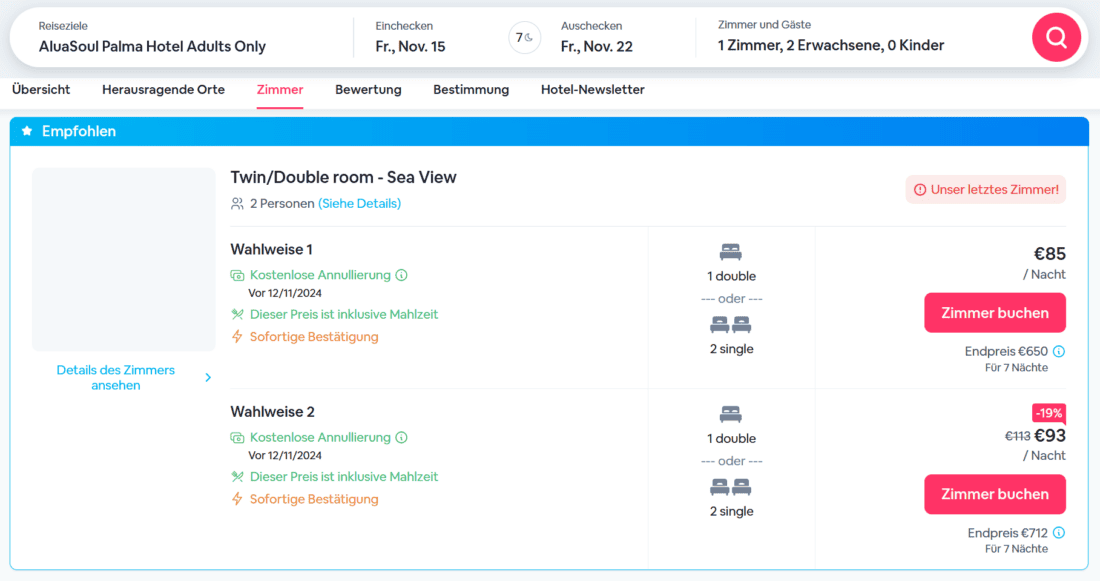Click the magnifying glass search button
1100x581 pixels.
click(x=1056, y=37)
